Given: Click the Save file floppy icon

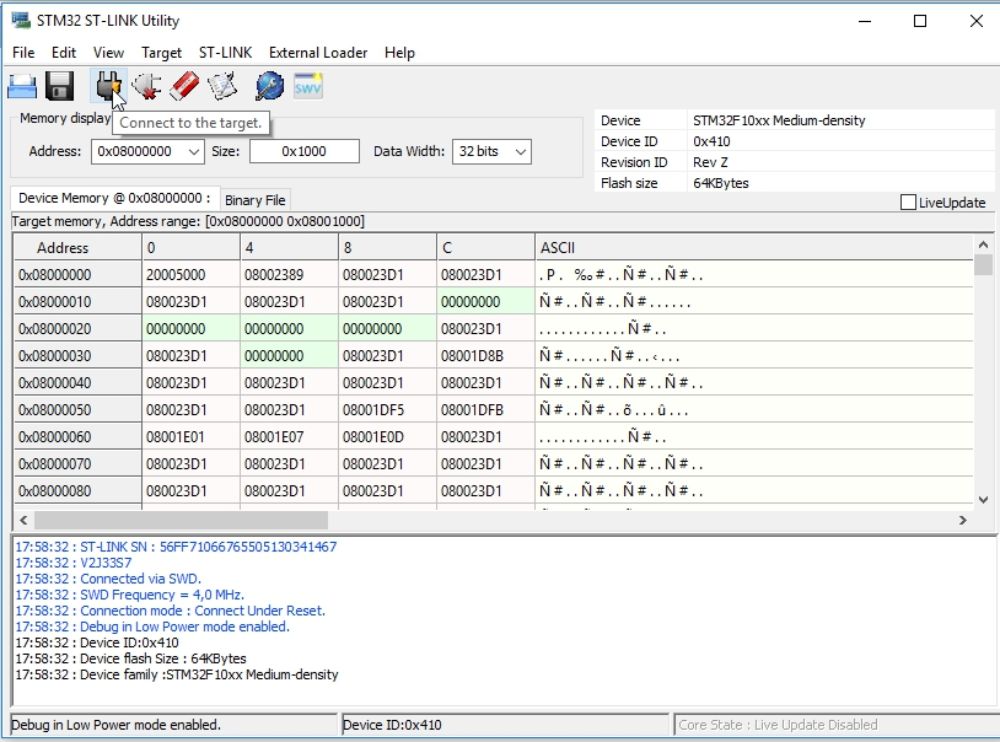Looking at the screenshot, I should [59, 86].
